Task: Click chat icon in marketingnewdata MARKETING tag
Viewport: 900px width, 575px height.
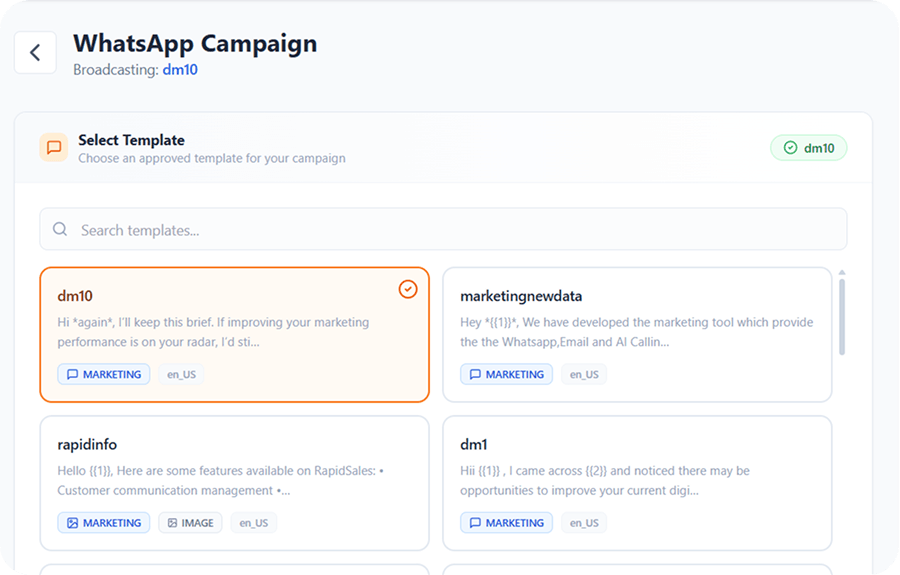Action: click(x=475, y=374)
